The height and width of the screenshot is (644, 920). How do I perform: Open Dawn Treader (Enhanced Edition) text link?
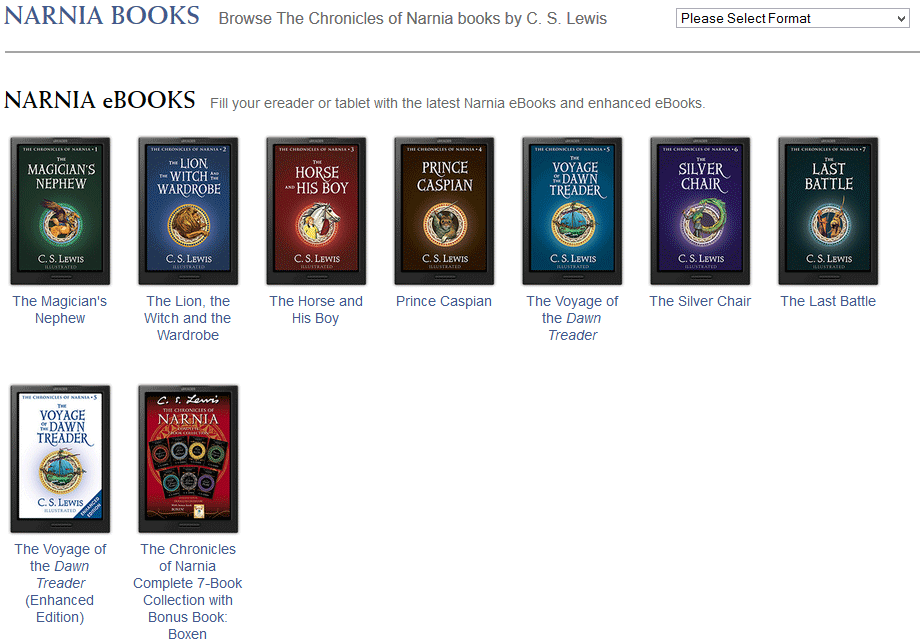point(60,583)
